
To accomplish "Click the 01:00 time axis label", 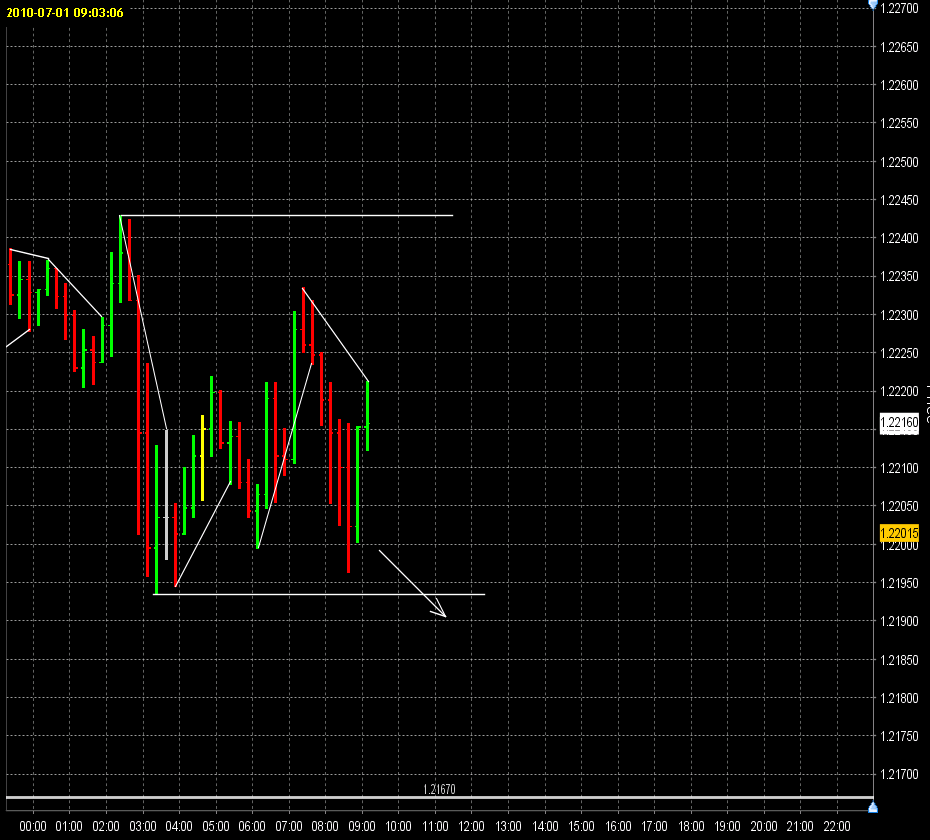I will tap(69, 826).
